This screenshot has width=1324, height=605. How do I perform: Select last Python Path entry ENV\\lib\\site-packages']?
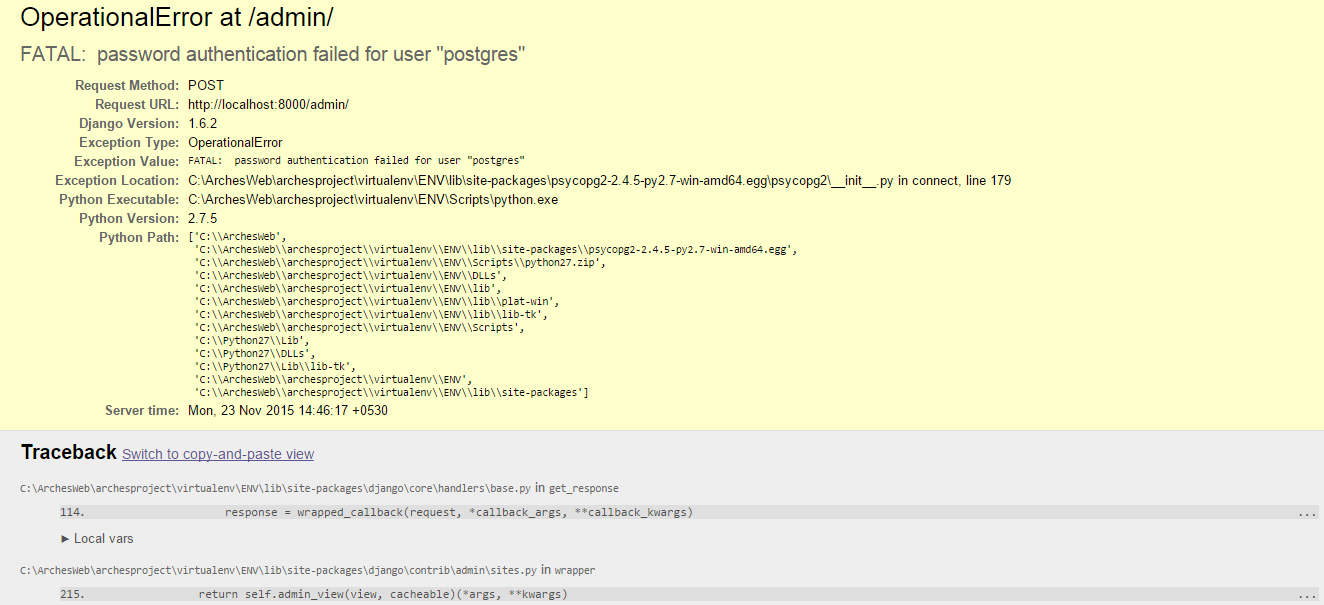392,393
